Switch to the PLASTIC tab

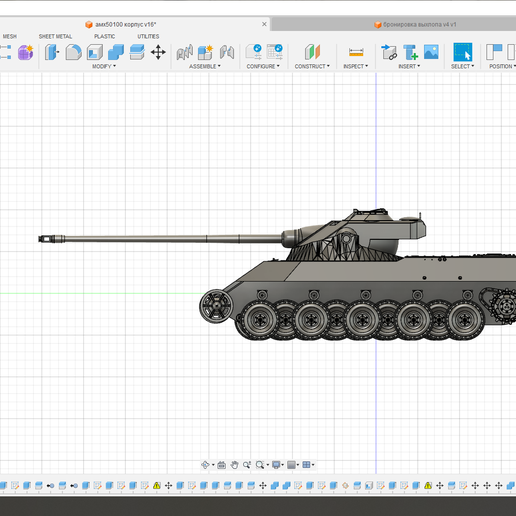[104, 36]
